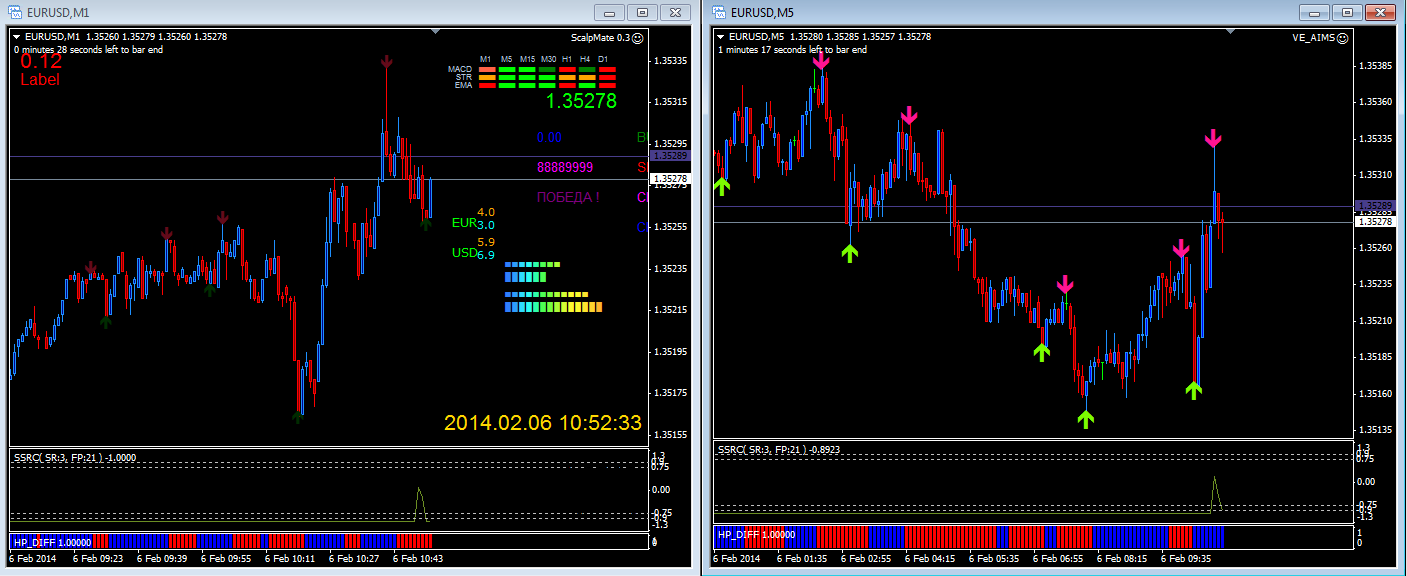Close the EURUSD,M5 chart window

[1379, 13]
